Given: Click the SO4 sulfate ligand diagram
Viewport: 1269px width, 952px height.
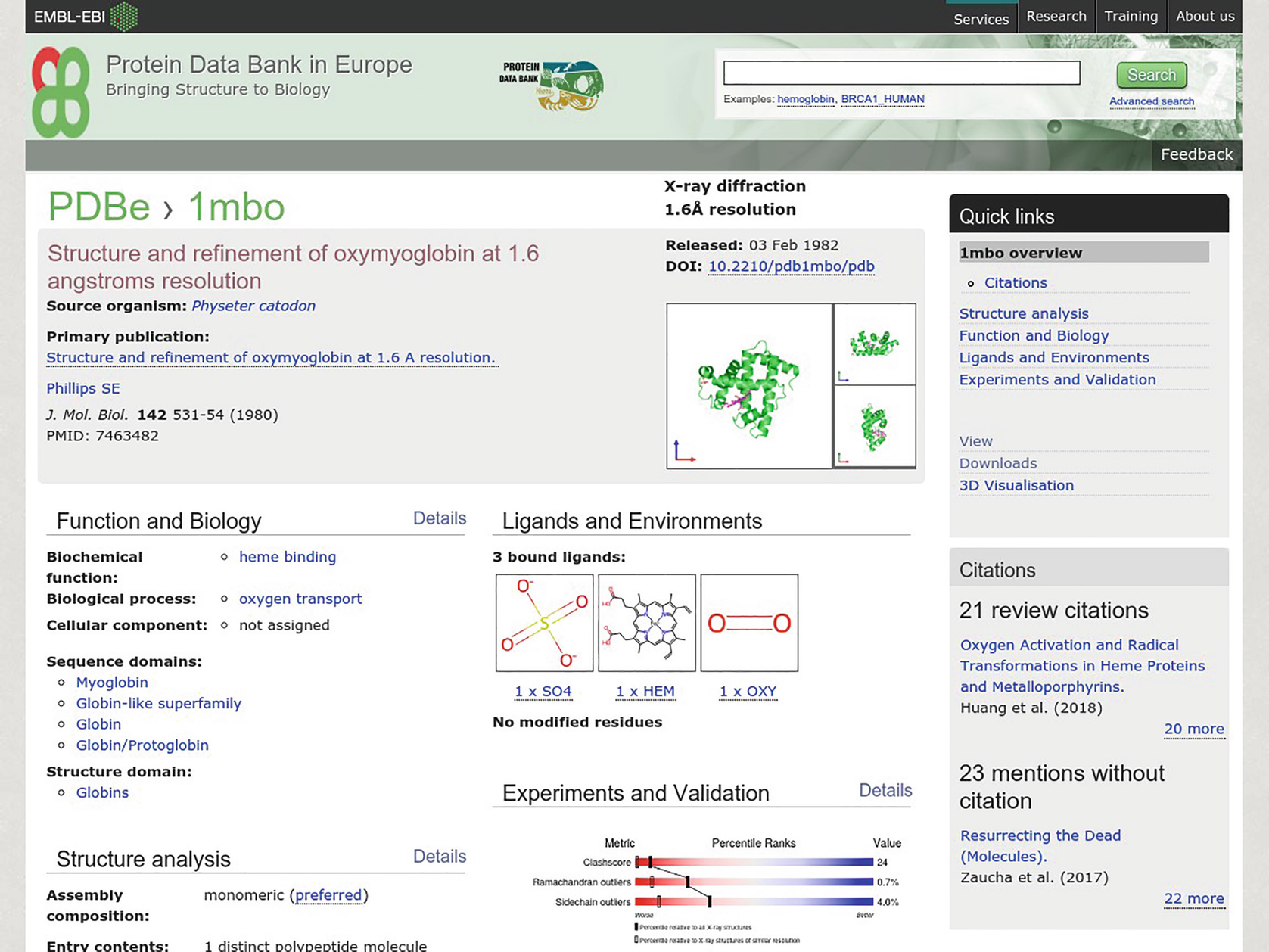Looking at the screenshot, I should (x=544, y=623).
